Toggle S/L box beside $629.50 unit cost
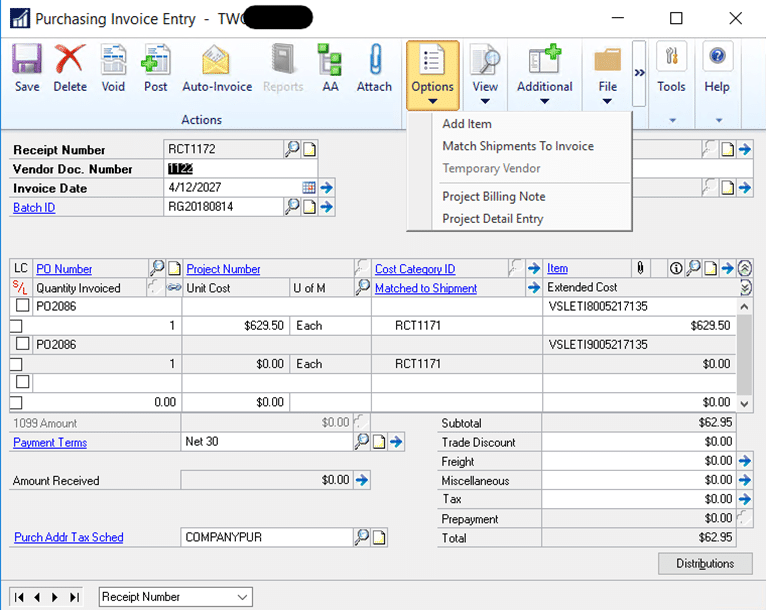Screen dimensions: 766x610 [x=16, y=326]
